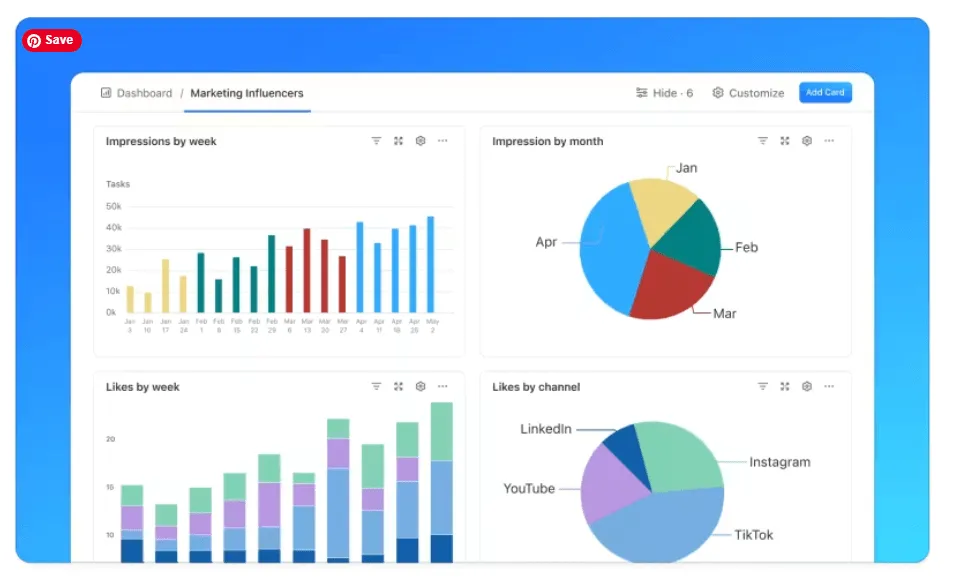The image size is (957, 577).
Task: Click the Likes by week title
Action: [x=143, y=387]
